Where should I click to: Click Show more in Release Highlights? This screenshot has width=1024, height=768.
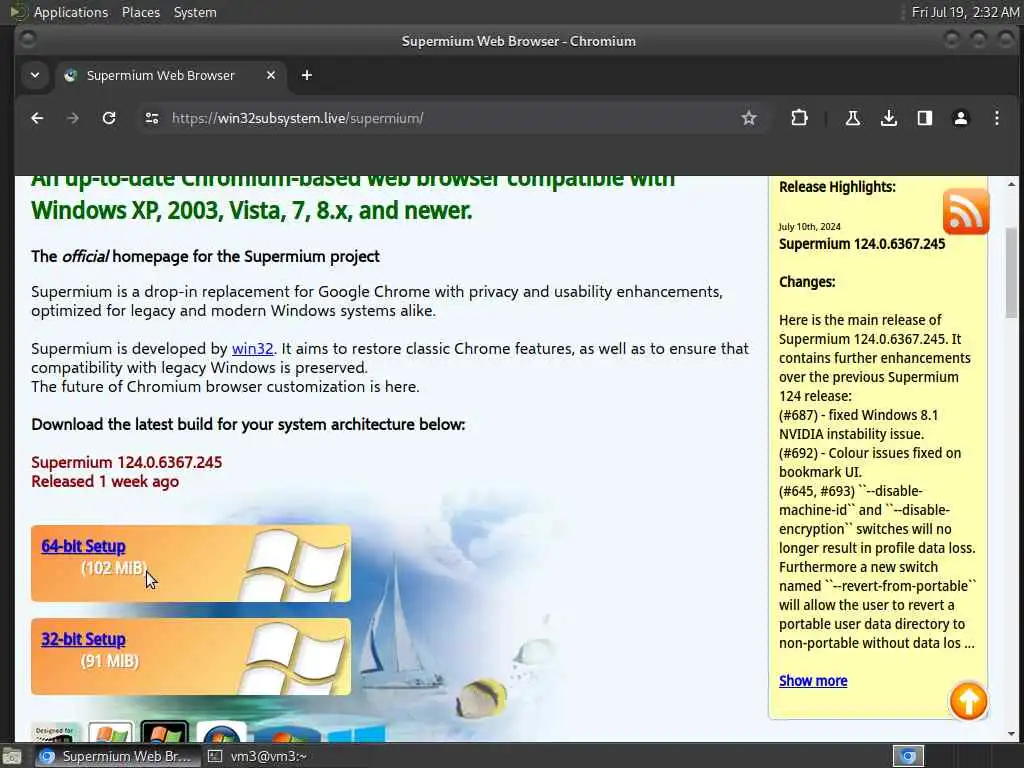813,681
